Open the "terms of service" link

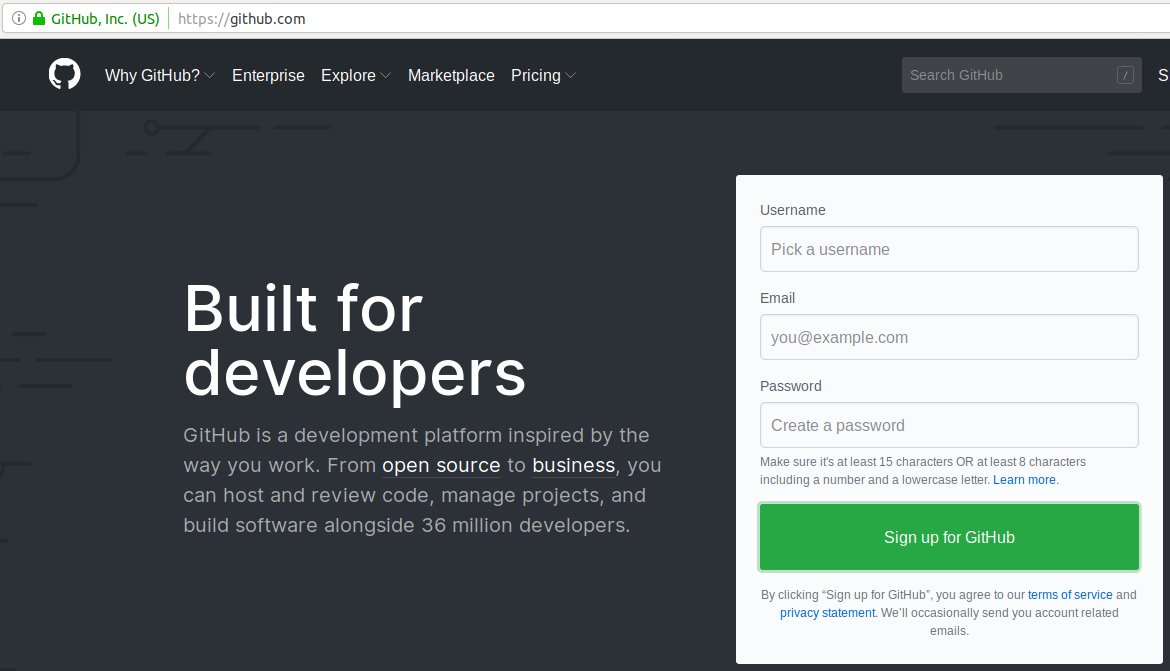[x=1070, y=594]
